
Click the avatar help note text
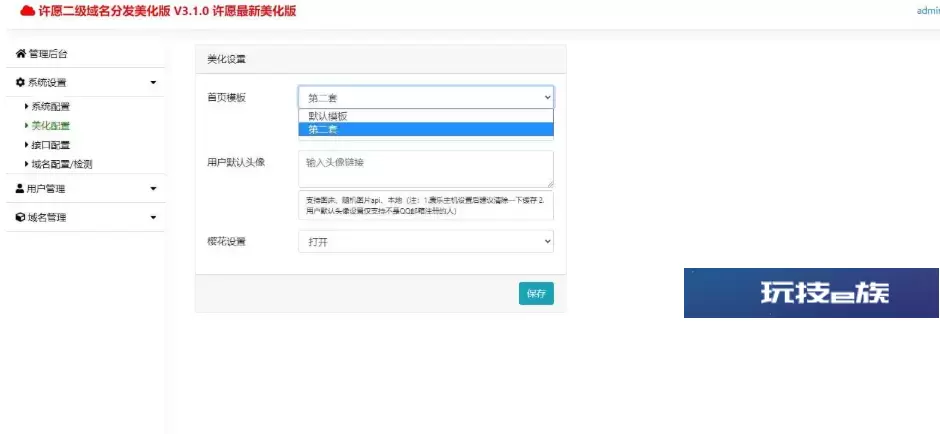tap(426, 206)
